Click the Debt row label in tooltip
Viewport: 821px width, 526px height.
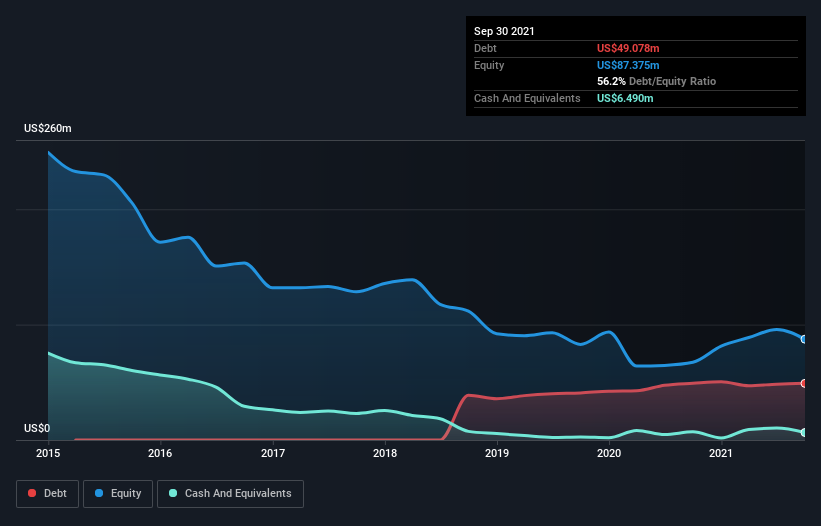pos(485,48)
